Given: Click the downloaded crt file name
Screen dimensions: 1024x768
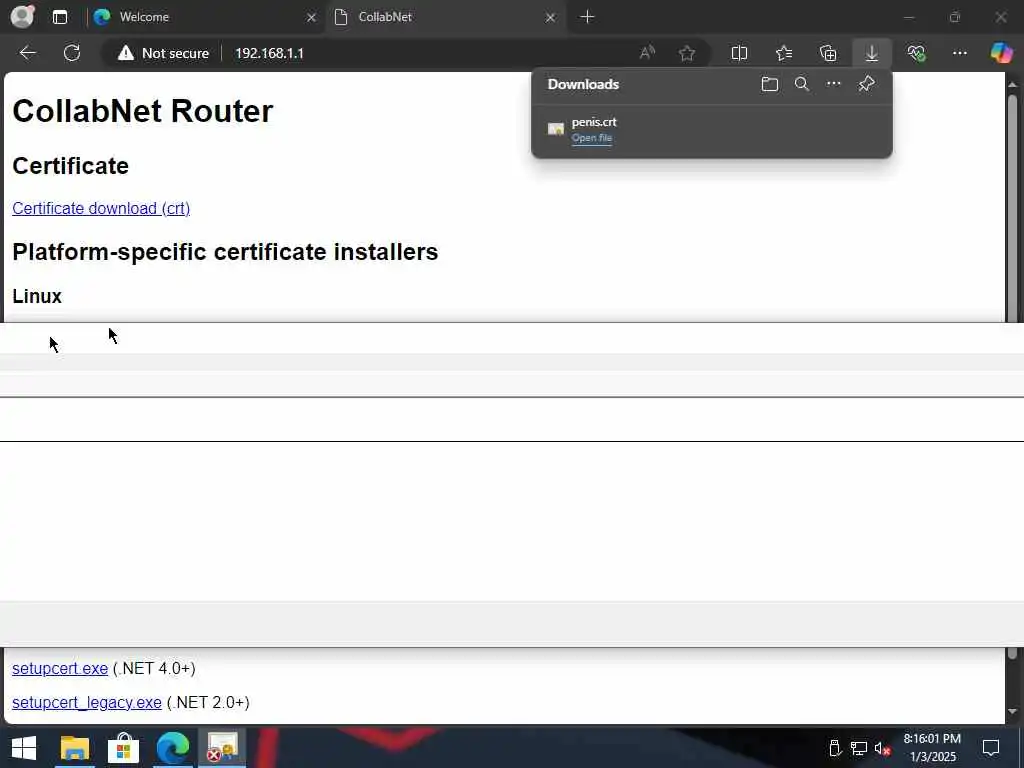Looking at the screenshot, I should point(594,122).
